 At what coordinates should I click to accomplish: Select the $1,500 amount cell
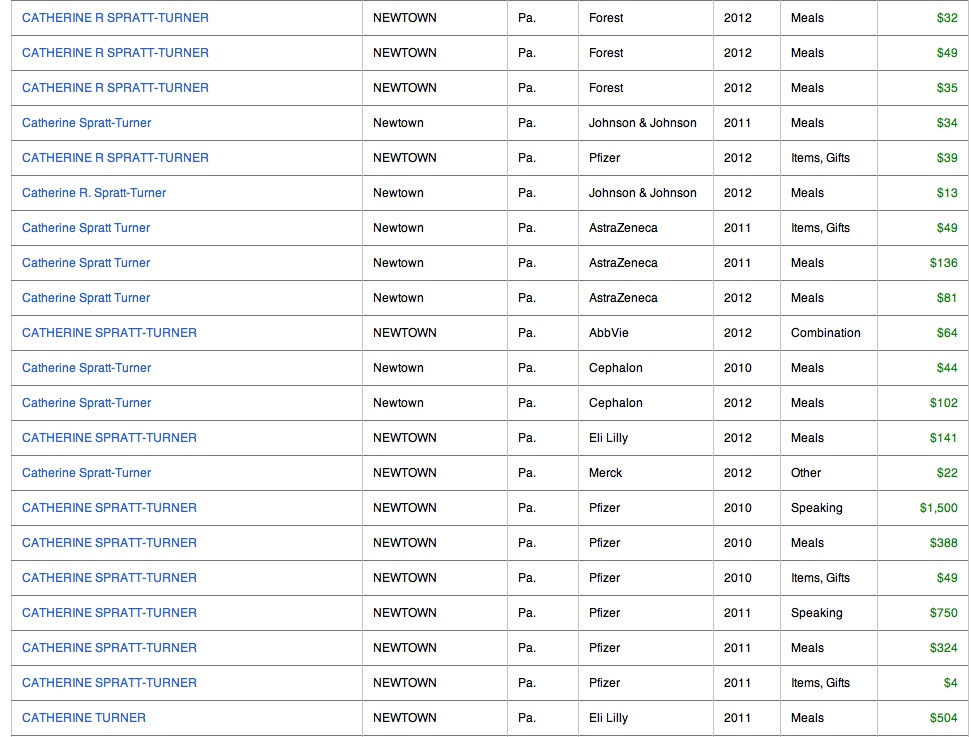point(922,507)
